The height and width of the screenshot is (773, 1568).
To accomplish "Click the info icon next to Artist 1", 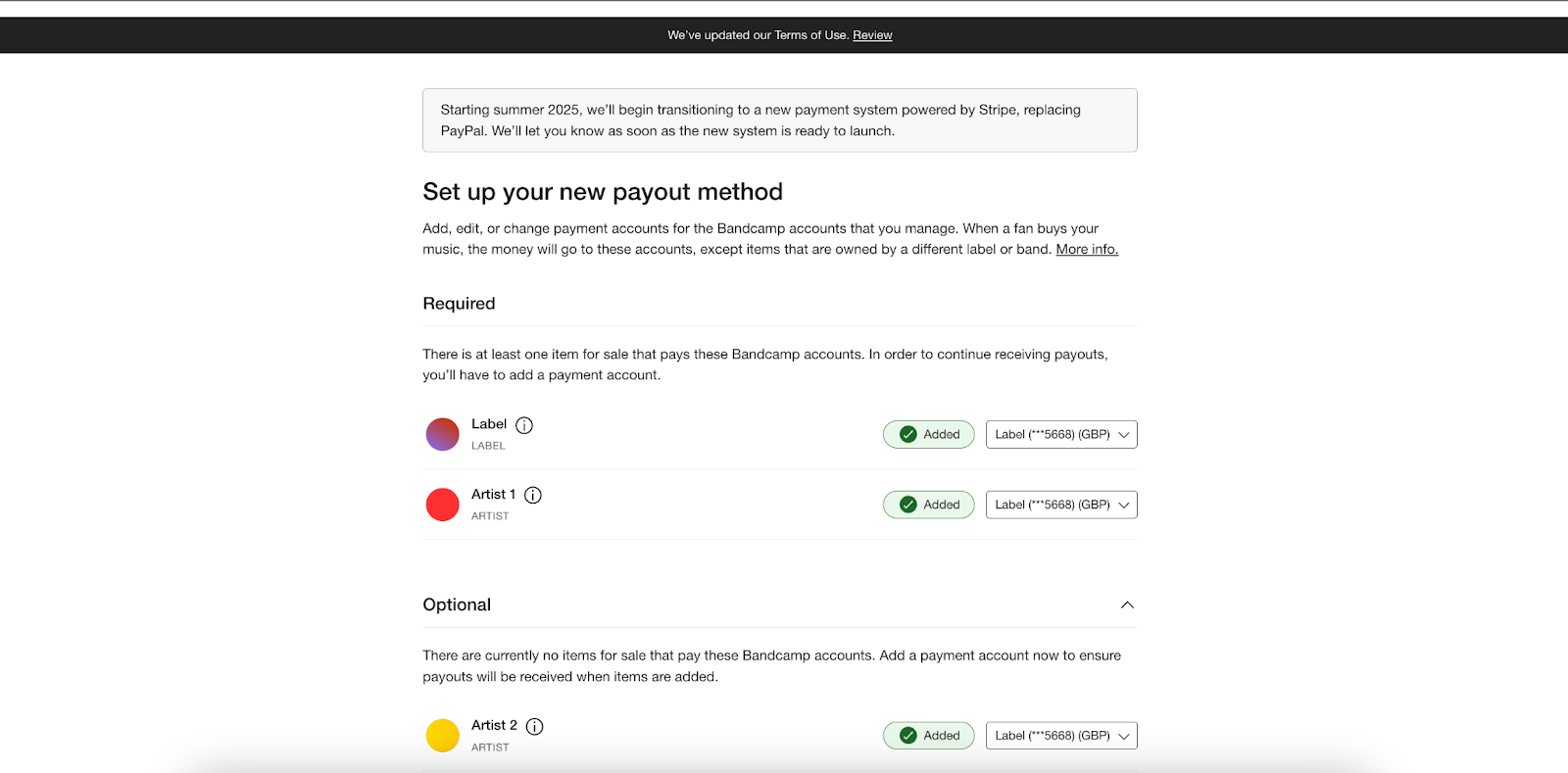I will click(x=533, y=496).
